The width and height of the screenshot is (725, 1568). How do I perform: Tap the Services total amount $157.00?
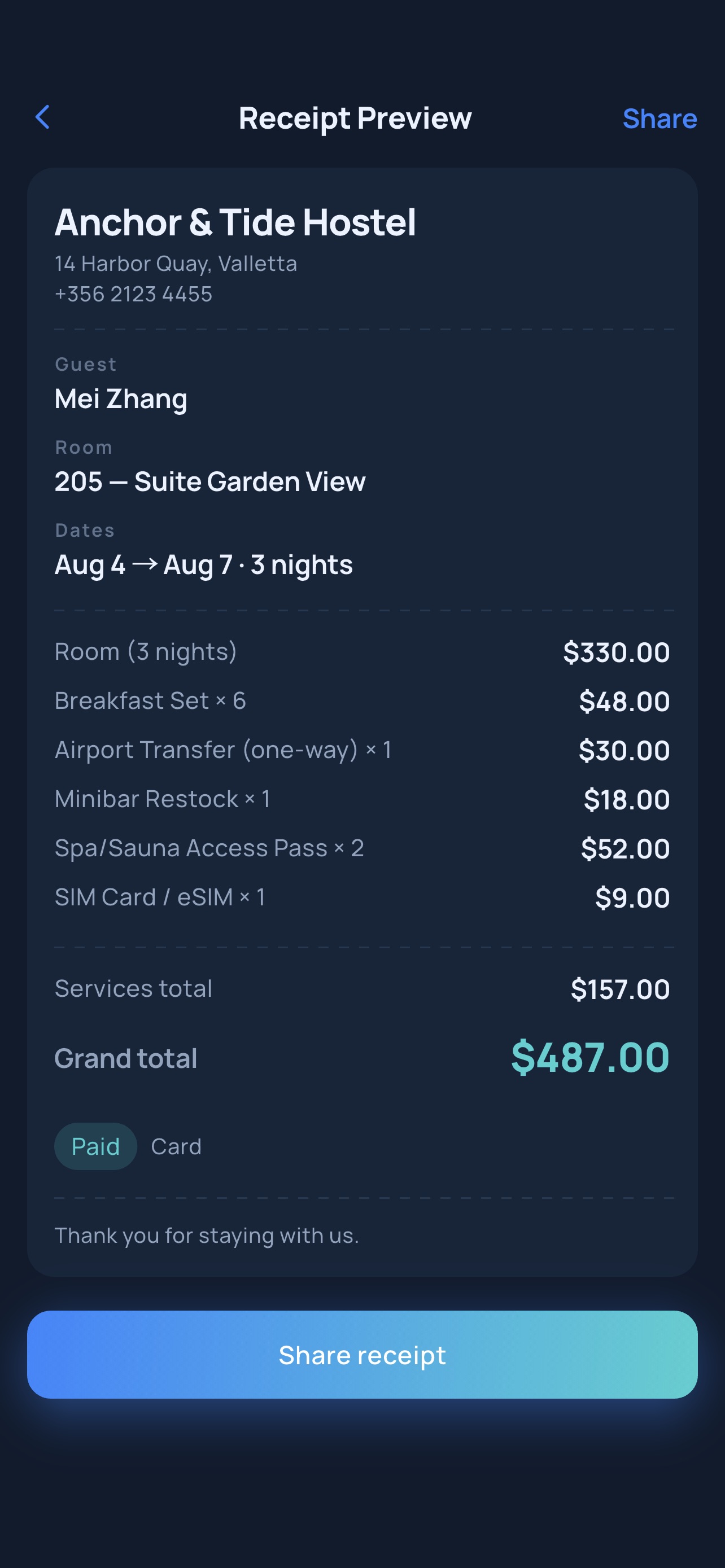[x=621, y=989]
